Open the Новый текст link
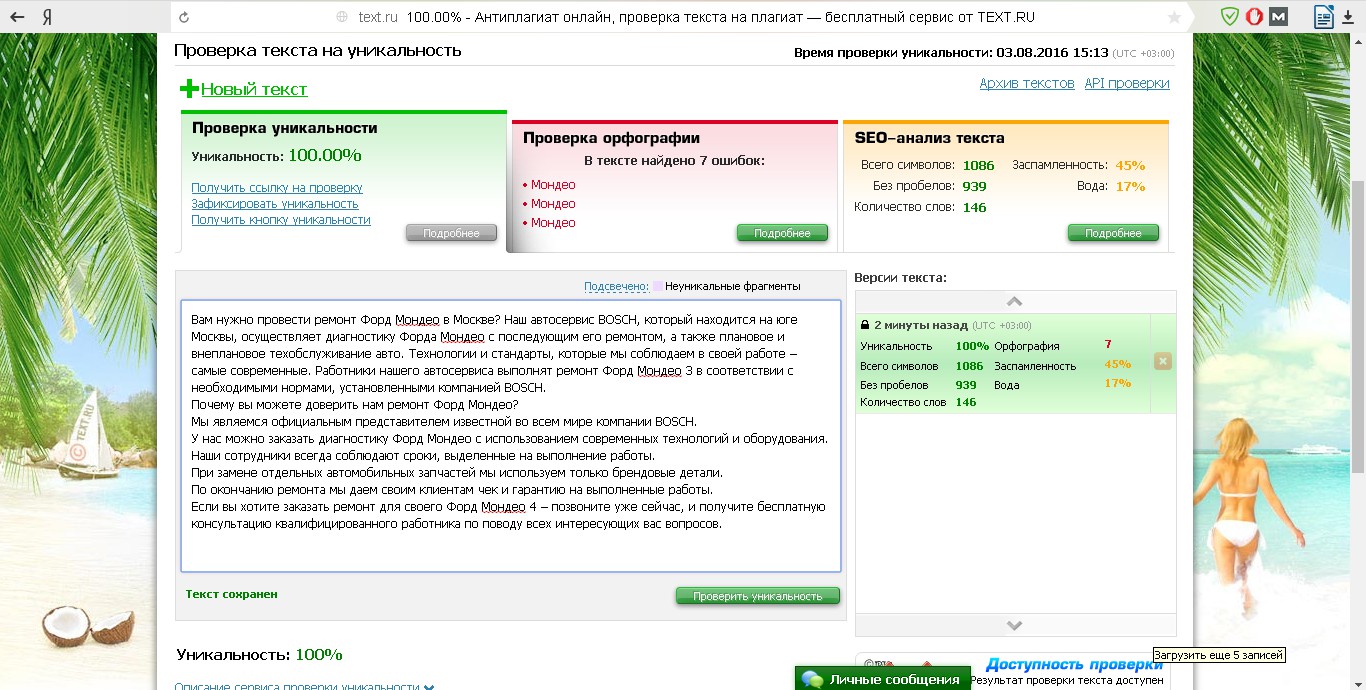Viewport: 1366px width, 690px height. pos(254,89)
